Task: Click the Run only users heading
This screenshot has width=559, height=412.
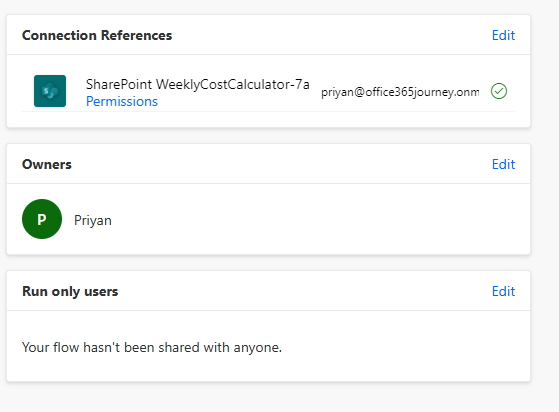Action: coord(70,291)
